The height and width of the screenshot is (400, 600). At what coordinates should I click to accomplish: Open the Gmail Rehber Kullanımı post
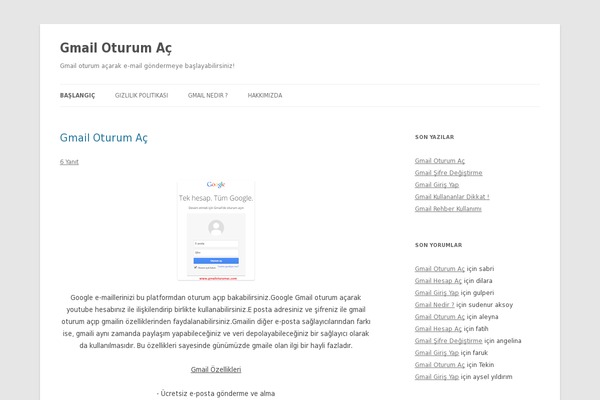click(x=448, y=209)
